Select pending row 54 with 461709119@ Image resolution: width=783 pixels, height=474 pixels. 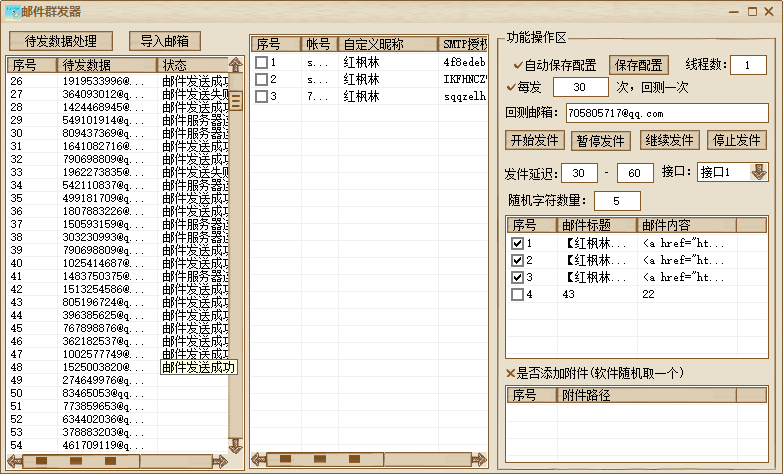[118, 445]
